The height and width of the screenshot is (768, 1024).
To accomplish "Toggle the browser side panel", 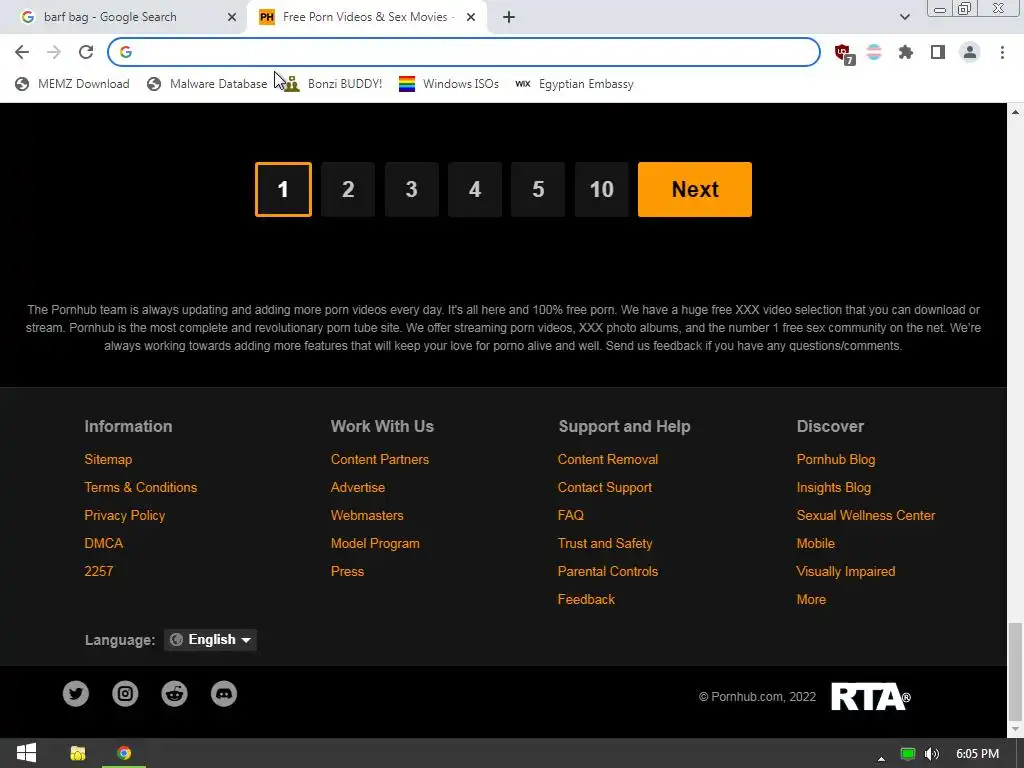I will [938, 52].
